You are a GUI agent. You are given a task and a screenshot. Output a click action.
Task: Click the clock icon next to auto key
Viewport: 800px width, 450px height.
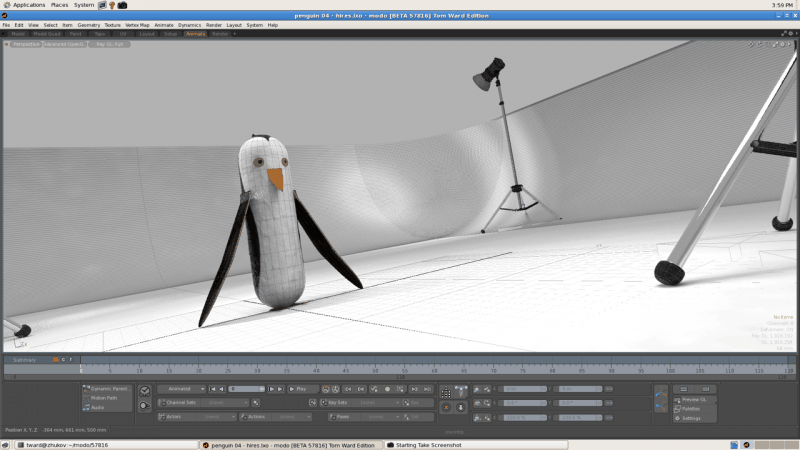[x=336, y=389]
